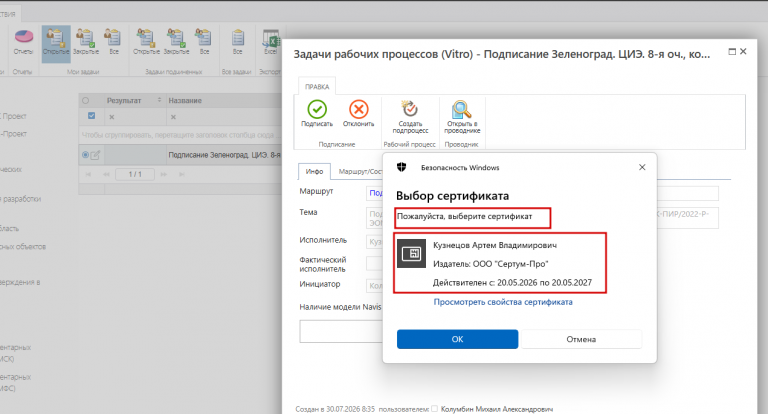Select the Кузнецов Артем Владимирович certificate
Viewport: 768px width, 414px height.
[x=500, y=264]
